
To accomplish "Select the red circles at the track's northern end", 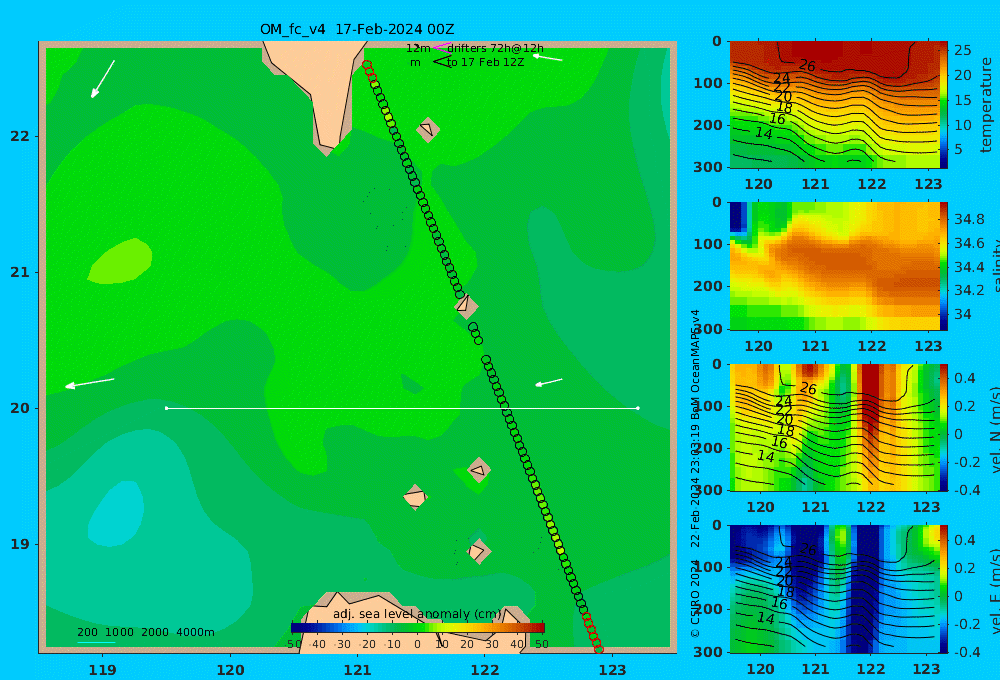I will (369, 71).
